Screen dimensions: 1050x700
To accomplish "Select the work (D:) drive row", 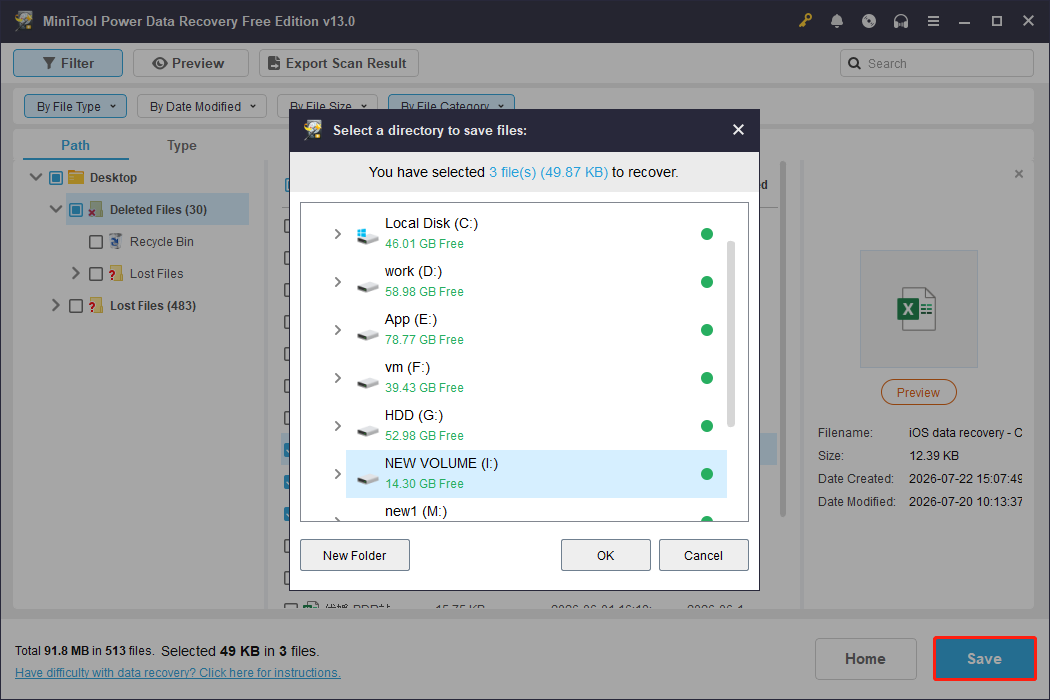I will pos(536,282).
